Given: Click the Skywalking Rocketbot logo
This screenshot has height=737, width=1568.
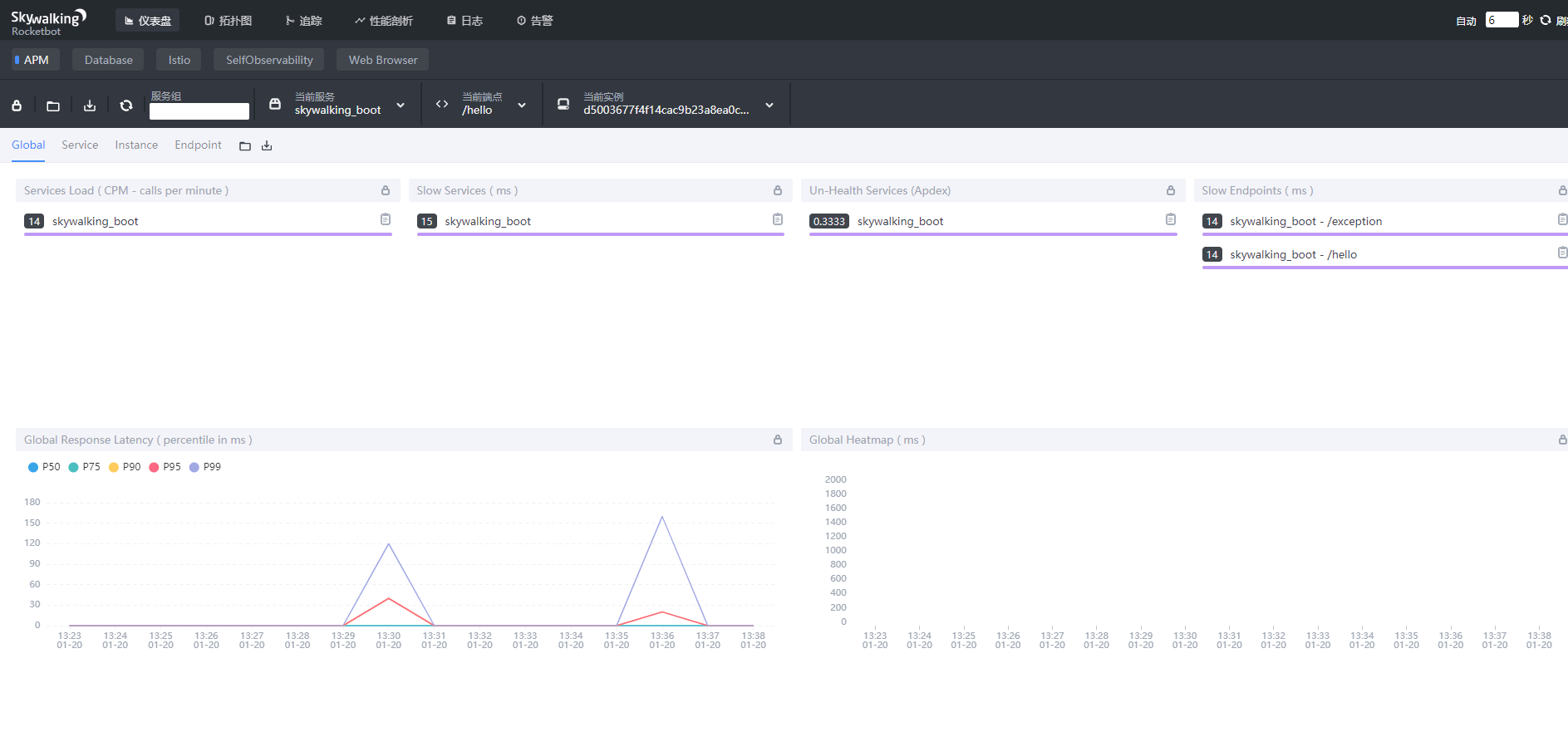Looking at the screenshot, I should click(48, 22).
